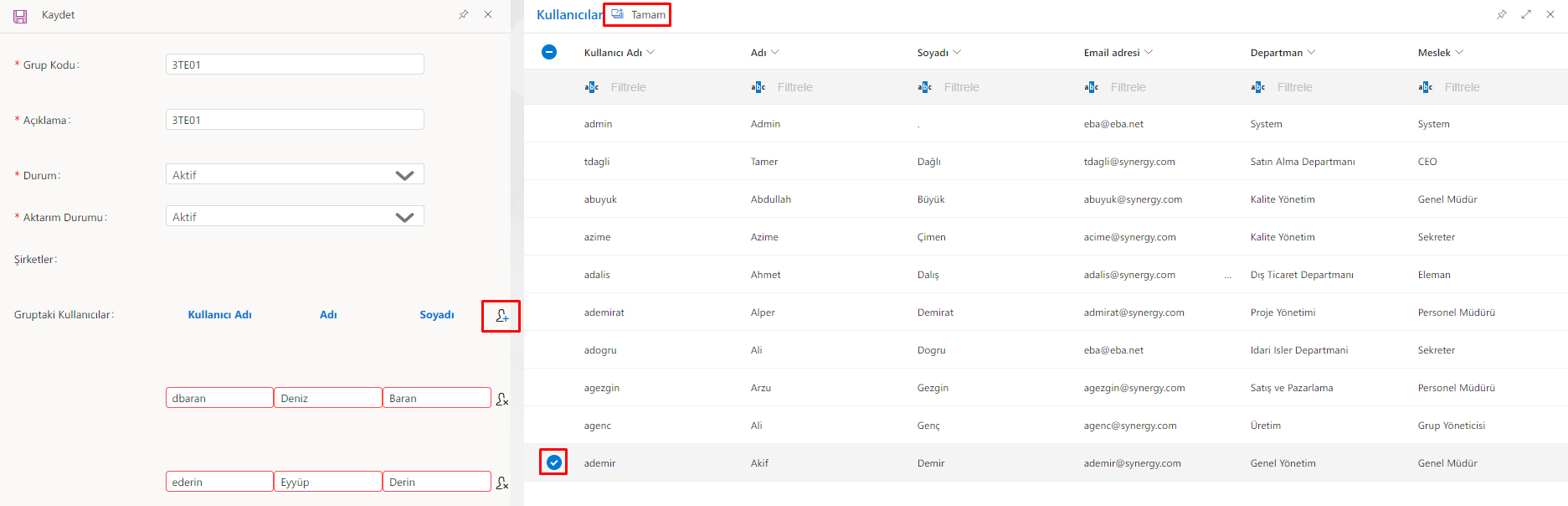Remove user ederin from the group
1568x506 pixels.
[502, 483]
